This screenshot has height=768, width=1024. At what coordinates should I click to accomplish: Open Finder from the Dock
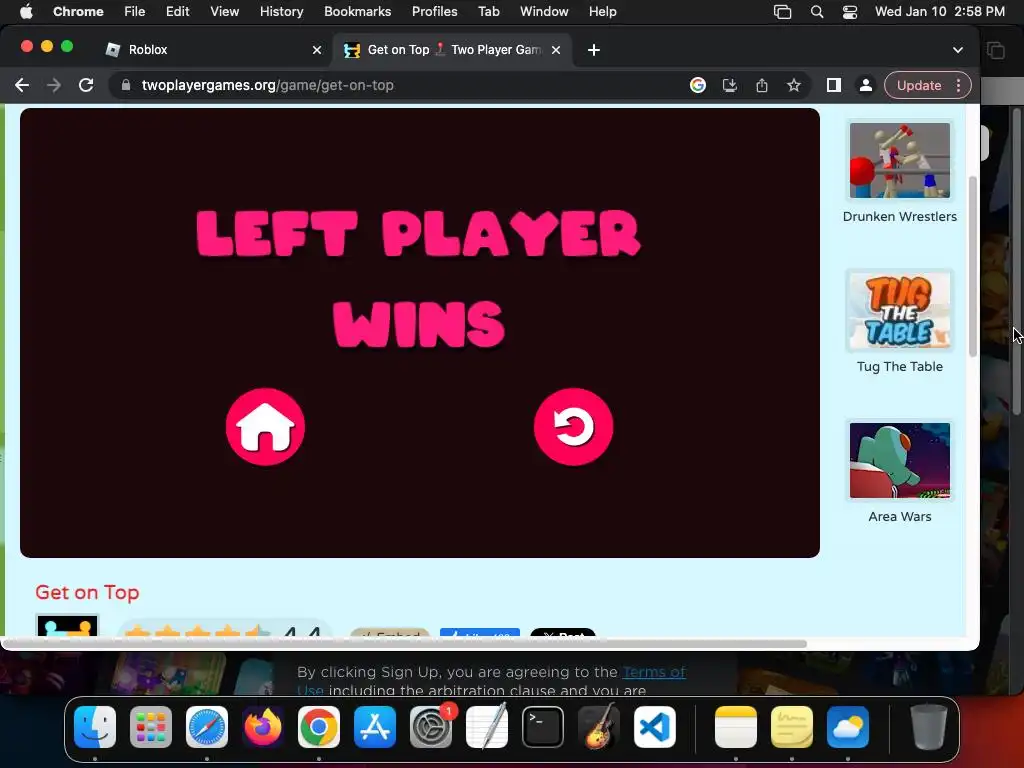click(x=95, y=727)
